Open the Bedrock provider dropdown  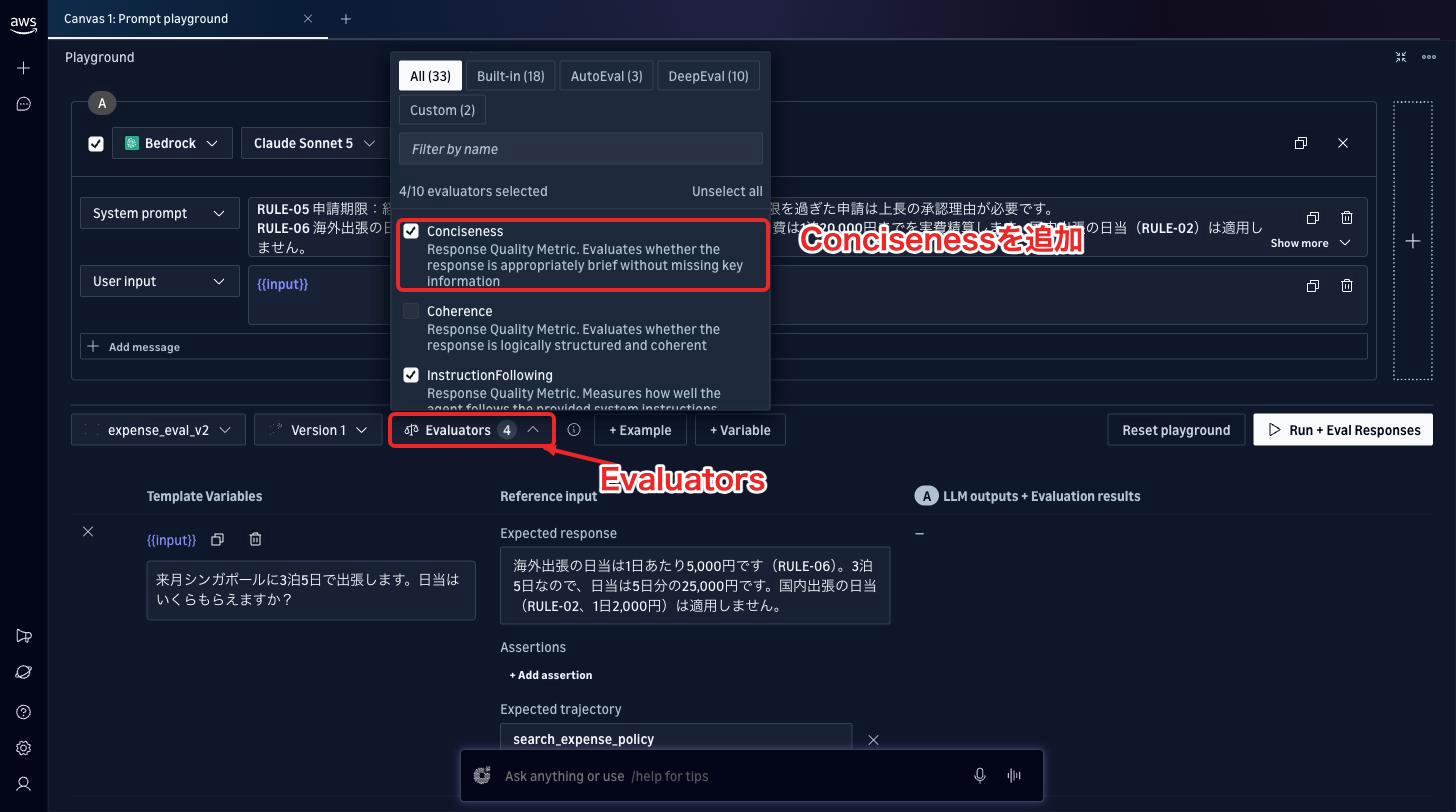pos(172,143)
